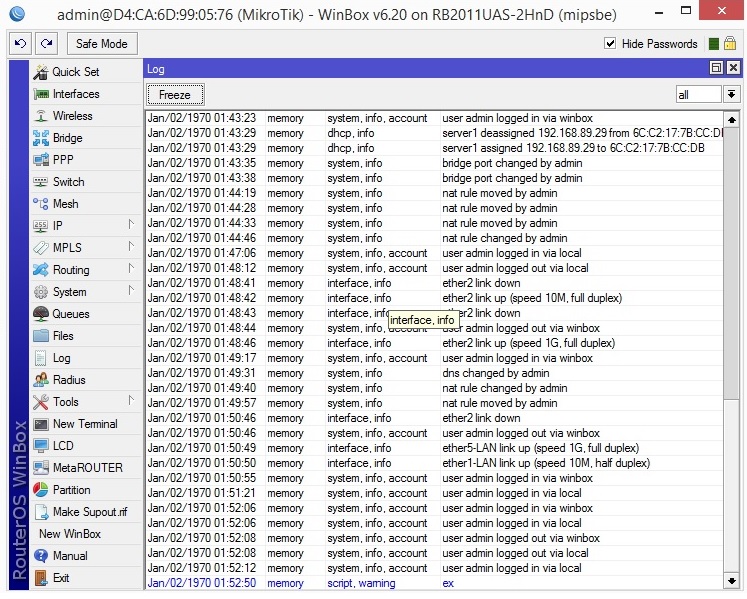Click the yellow padlock icon
The height and width of the screenshot is (599, 747).
(730, 43)
